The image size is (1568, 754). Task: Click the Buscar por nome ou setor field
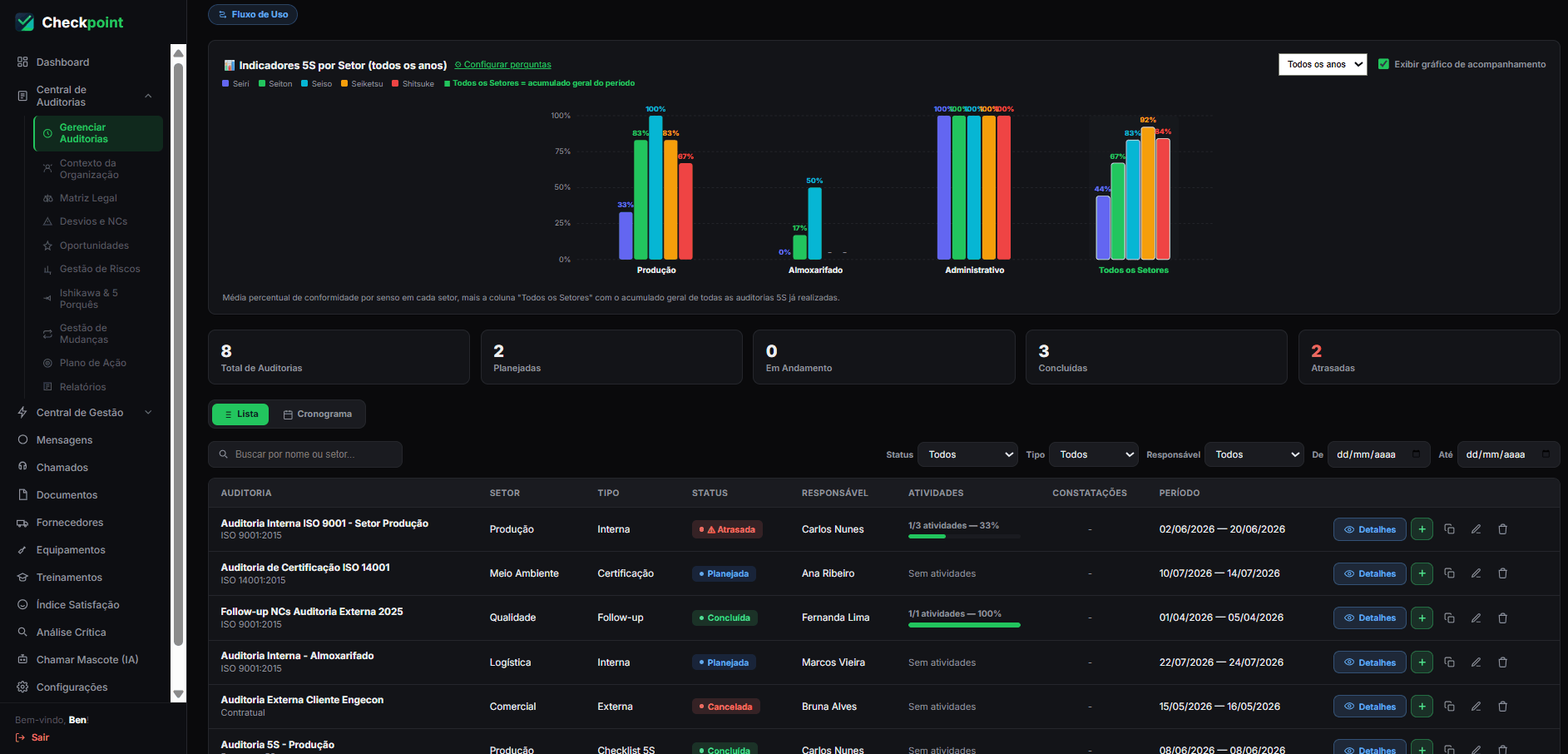[305, 454]
